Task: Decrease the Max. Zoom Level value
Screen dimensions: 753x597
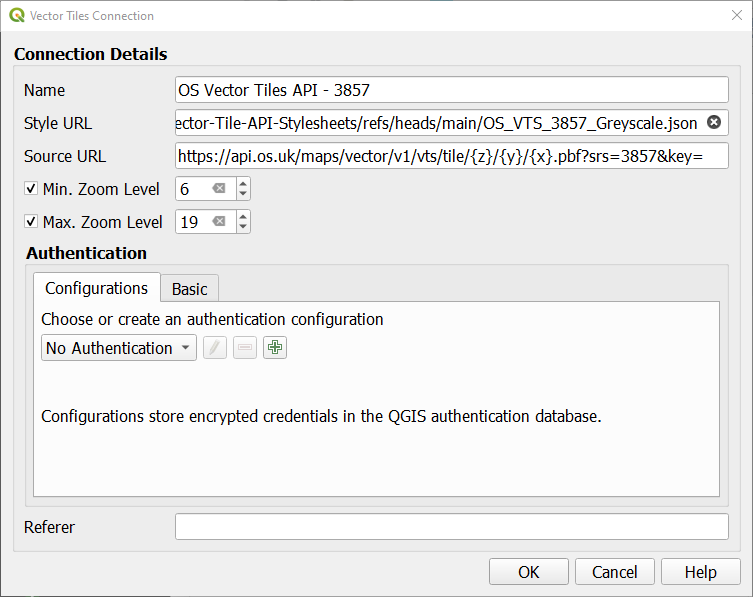Action: tap(243, 227)
